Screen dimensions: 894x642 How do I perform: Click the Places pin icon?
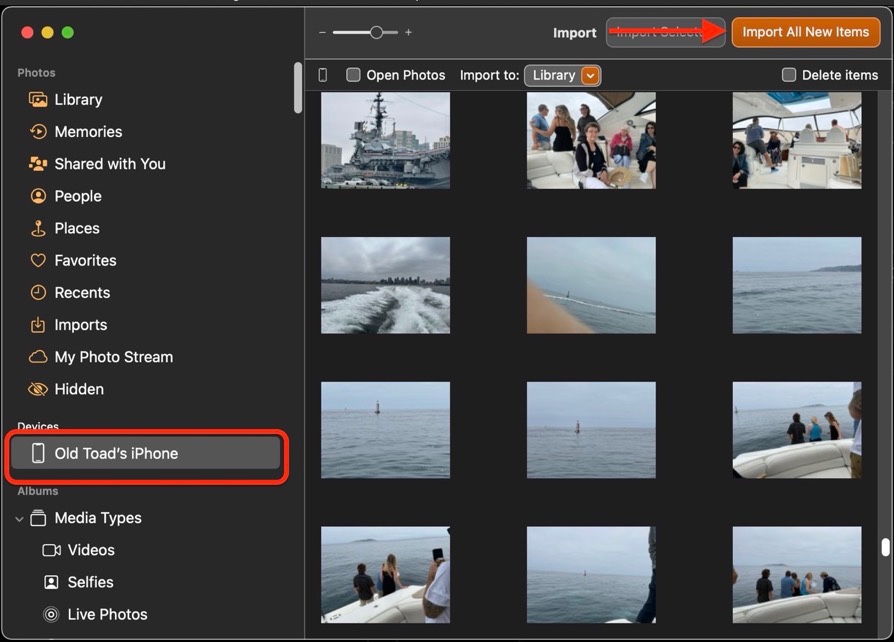point(38,228)
